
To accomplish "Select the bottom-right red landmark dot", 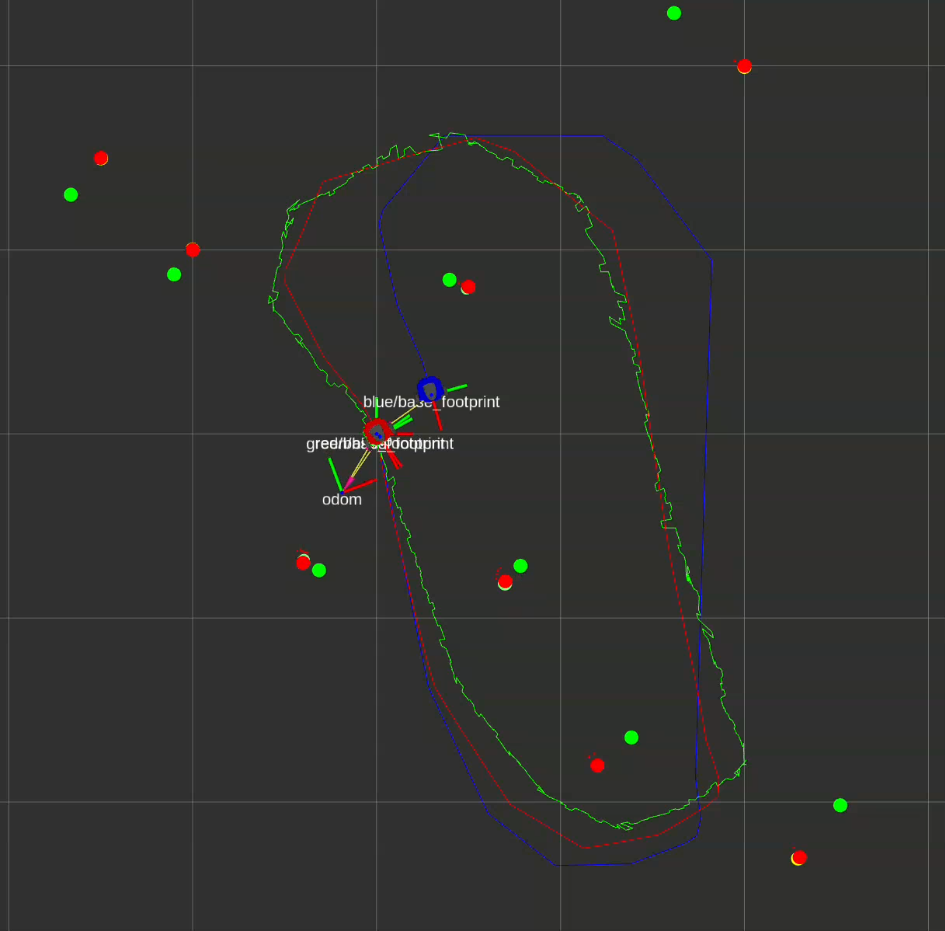I will 799,857.
